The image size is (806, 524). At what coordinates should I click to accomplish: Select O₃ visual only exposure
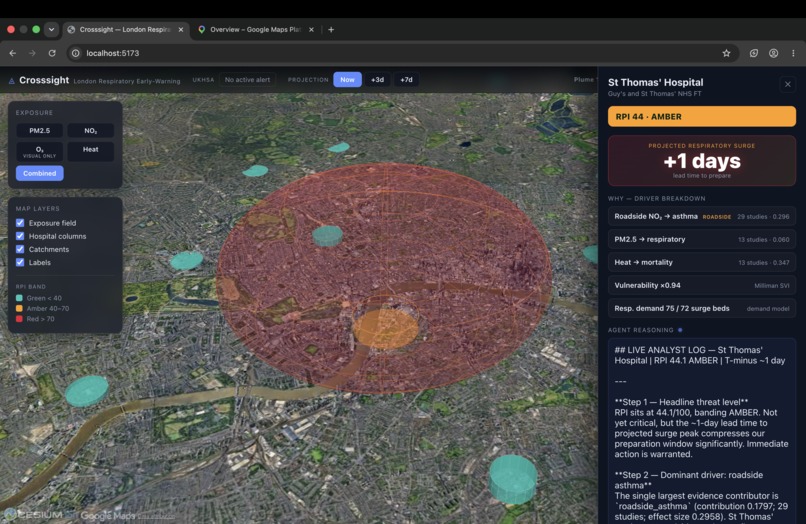tap(40, 152)
